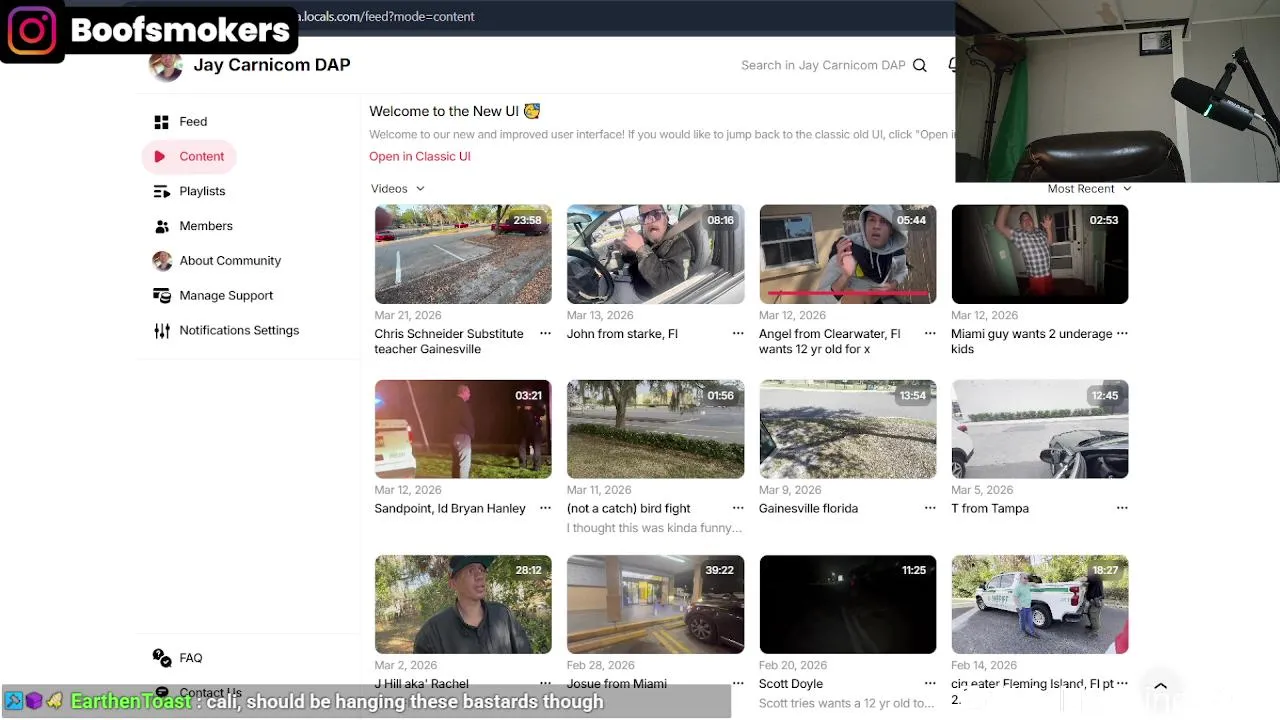
Task: Open options menu for Miami guy video
Action: point(1122,333)
